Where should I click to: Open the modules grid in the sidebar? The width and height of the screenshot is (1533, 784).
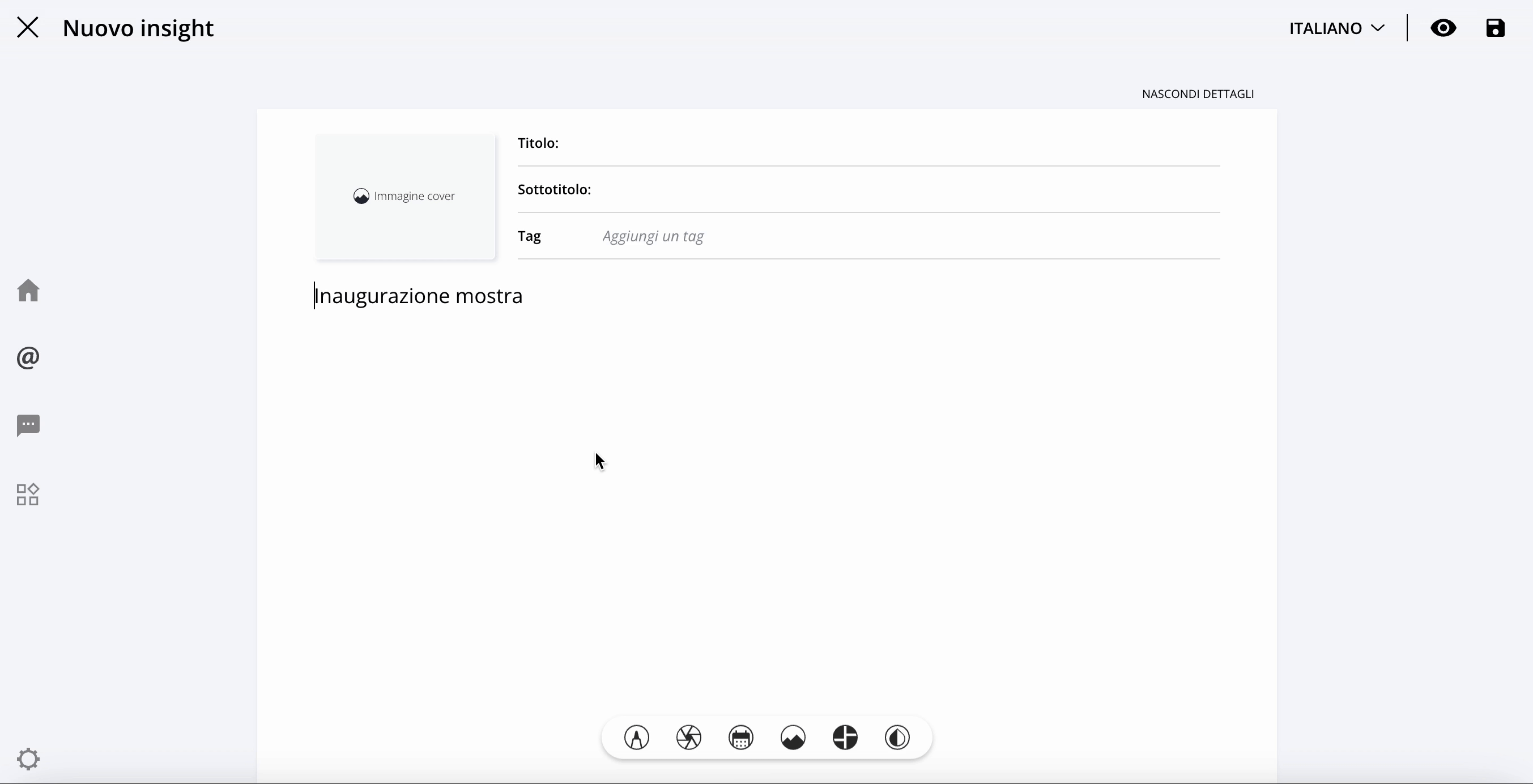click(x=27, y=495)
